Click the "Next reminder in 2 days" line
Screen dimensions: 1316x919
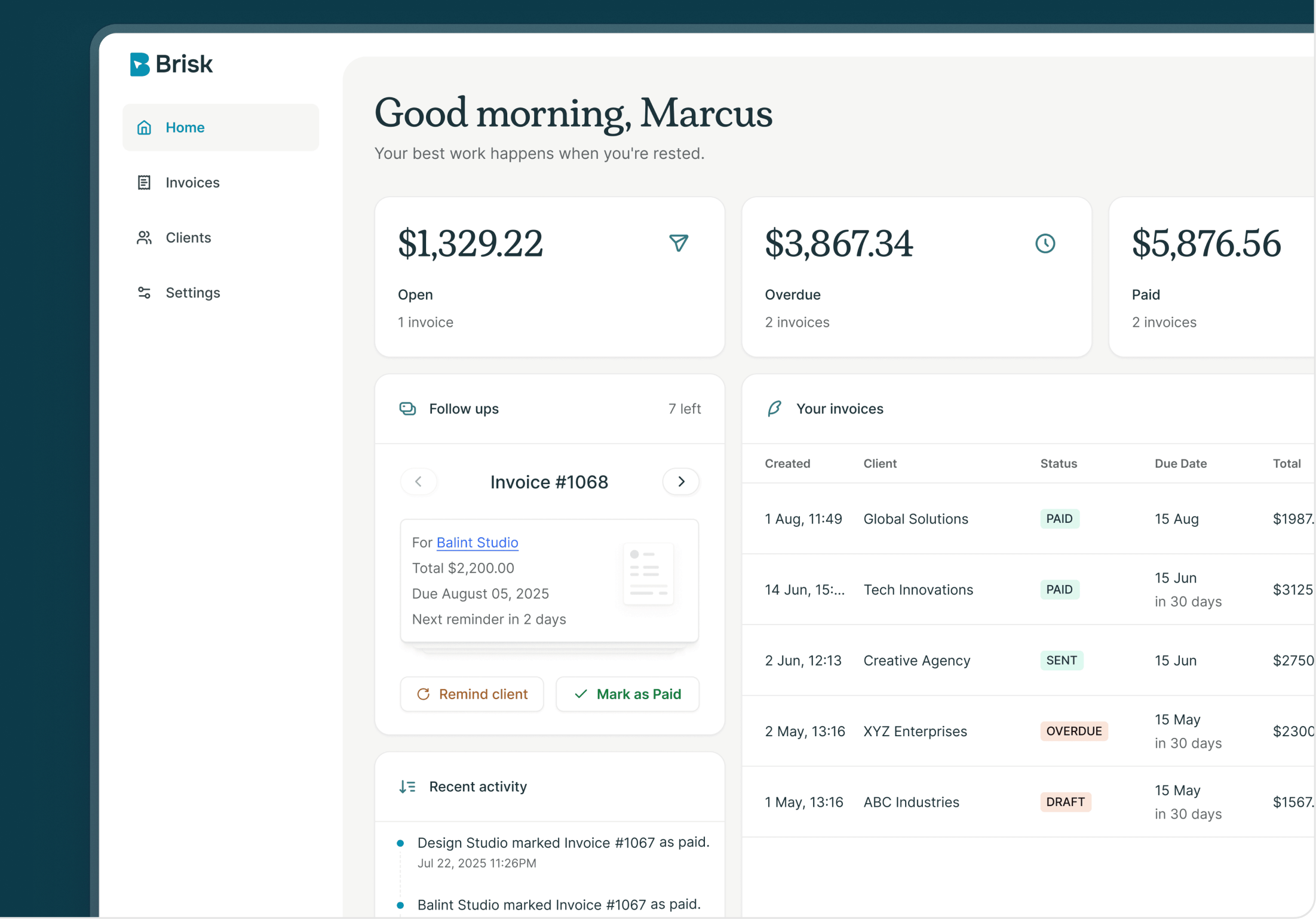point(489,620)
